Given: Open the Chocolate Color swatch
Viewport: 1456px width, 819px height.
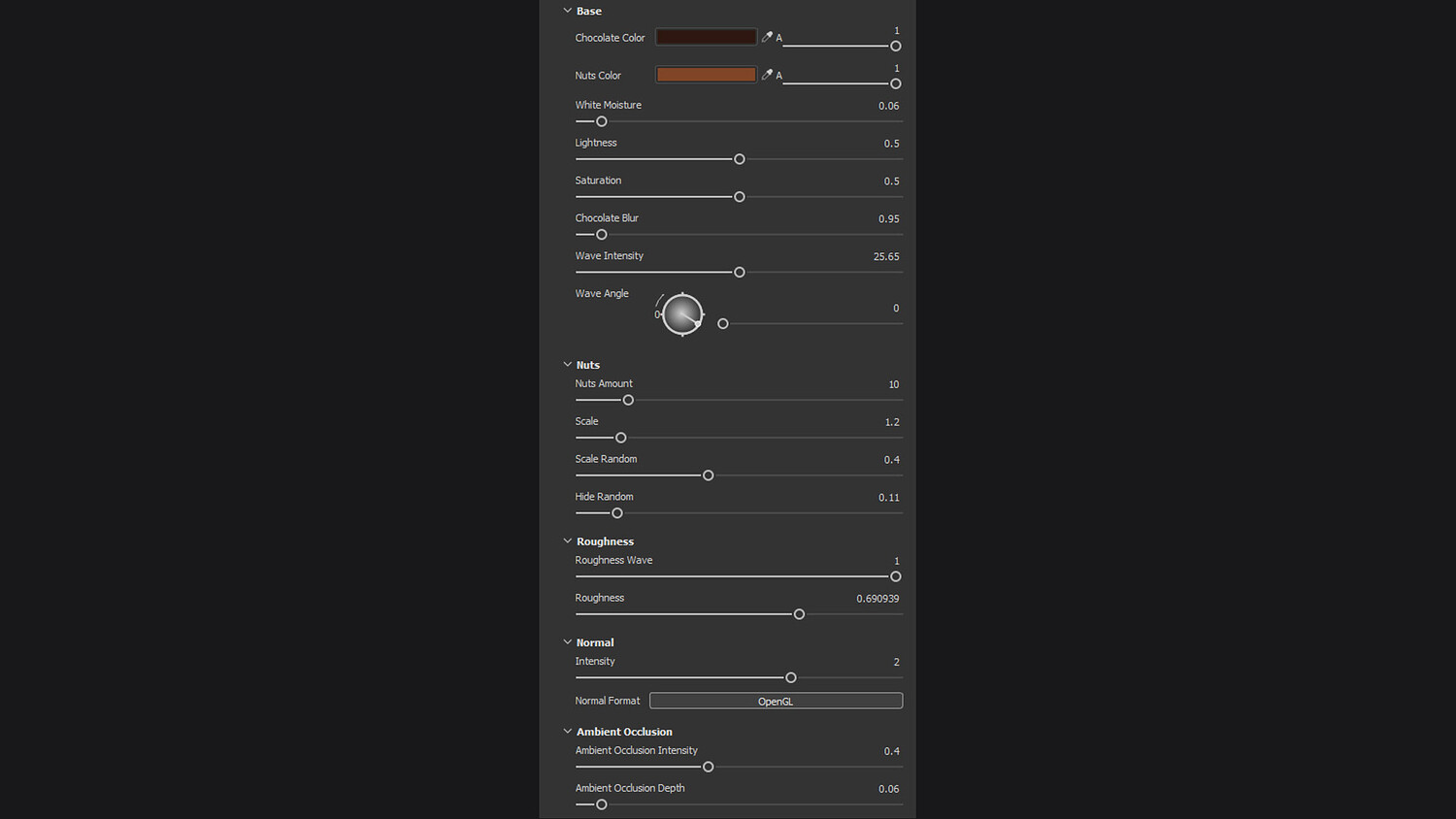Looking at the screenshot, I should coord(706,37).
